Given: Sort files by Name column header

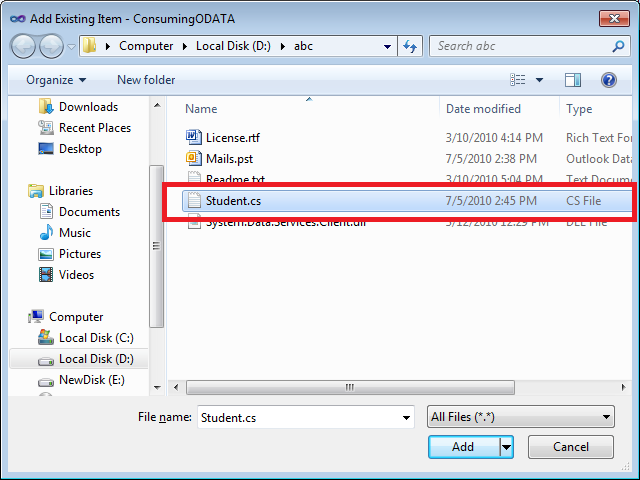Looking at the screenshot, I should [x=201, y=109].
